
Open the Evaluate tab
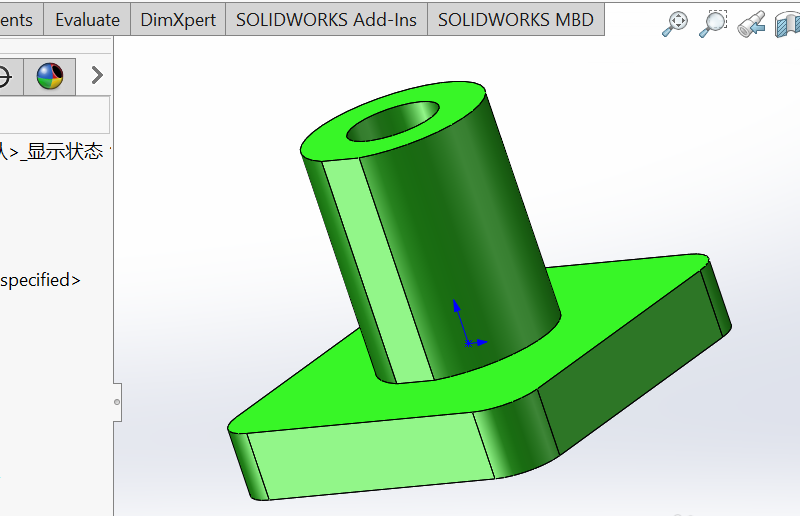point(87,20)
